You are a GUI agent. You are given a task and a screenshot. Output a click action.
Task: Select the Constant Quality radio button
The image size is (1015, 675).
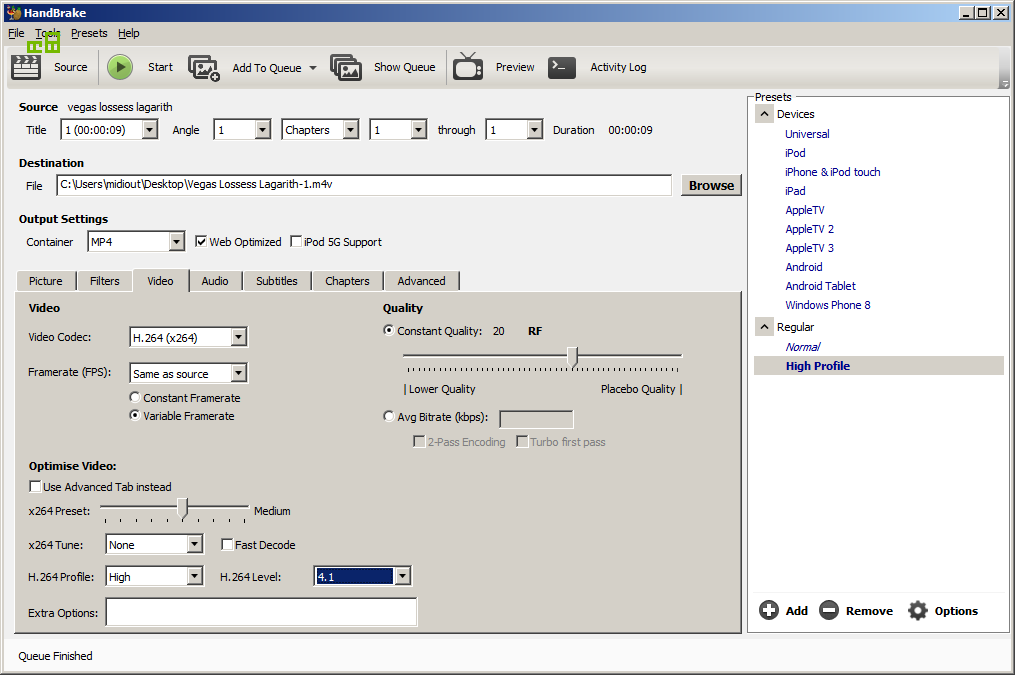point(388,330)
